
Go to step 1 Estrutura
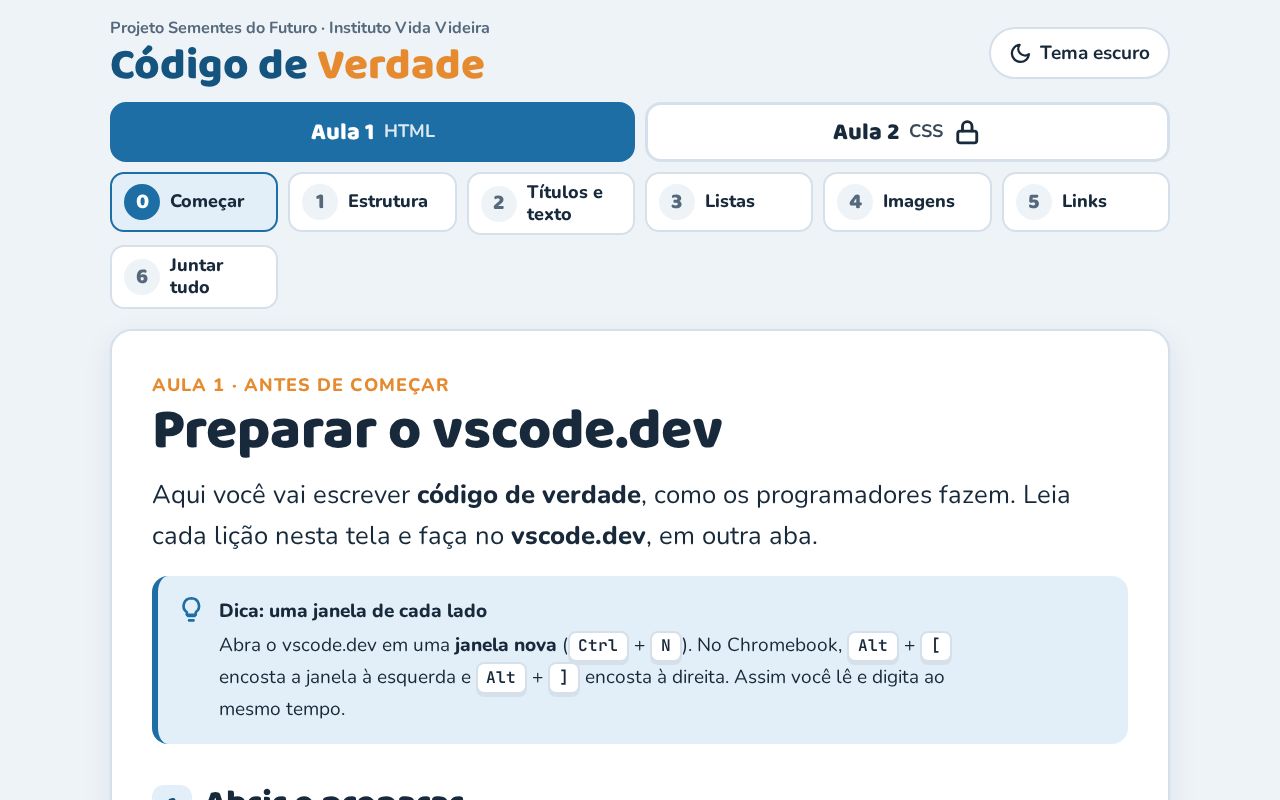coord(372,202)
